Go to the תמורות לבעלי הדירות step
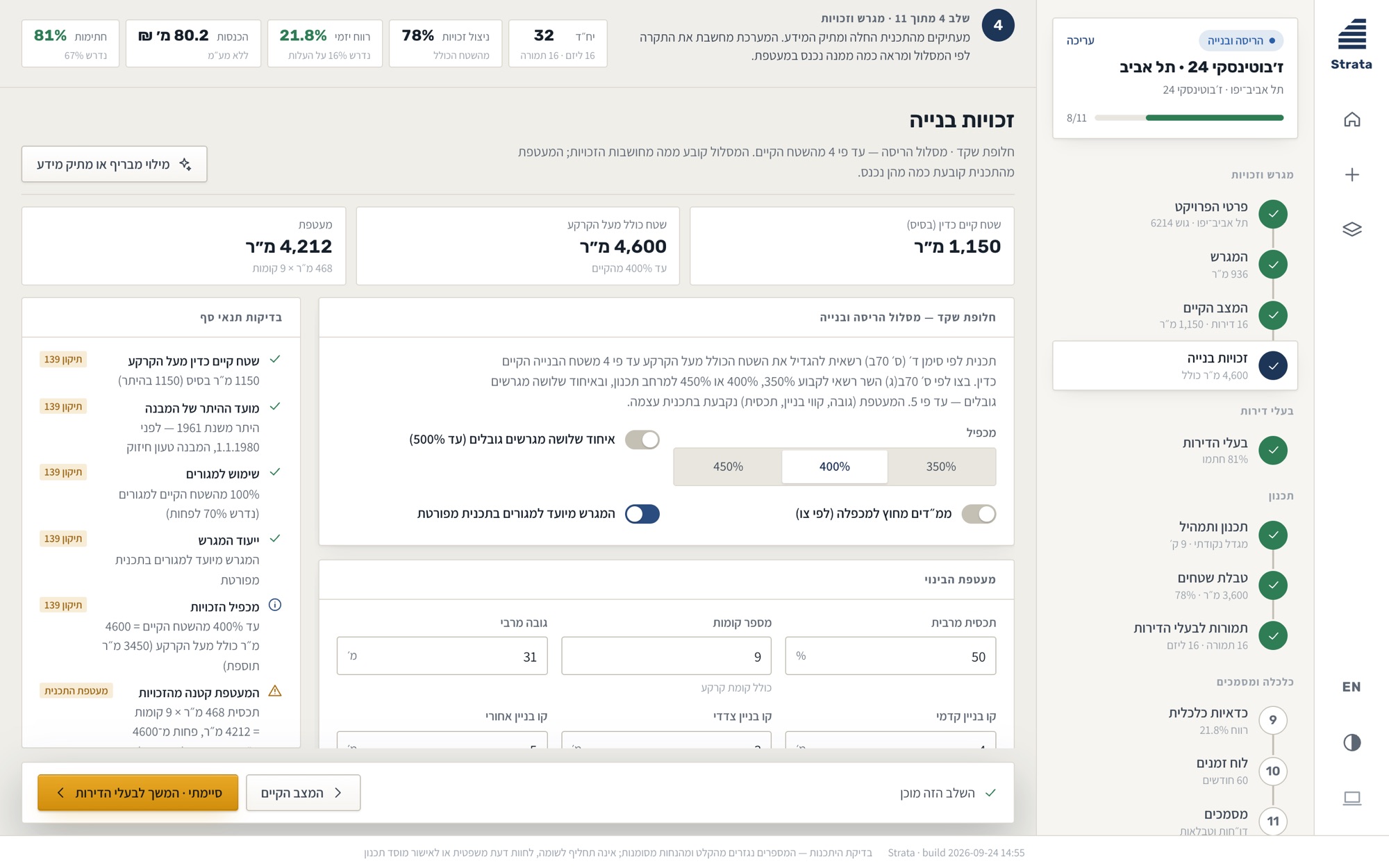This screenshot has height=868, width=1389. tap(1174, 635)
